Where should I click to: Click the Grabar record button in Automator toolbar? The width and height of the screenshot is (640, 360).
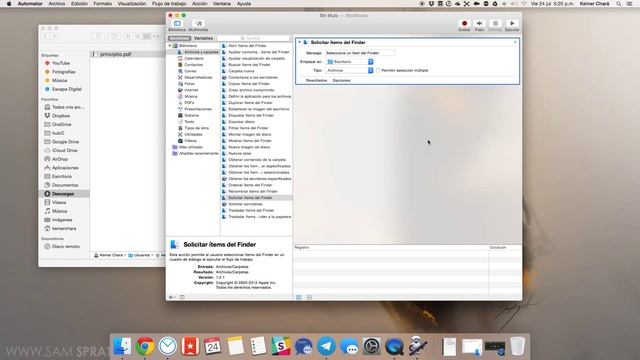[x=464, y=25]
